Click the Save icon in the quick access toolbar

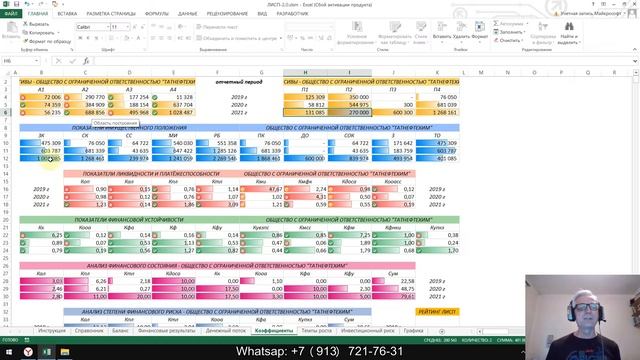(17, 4)
